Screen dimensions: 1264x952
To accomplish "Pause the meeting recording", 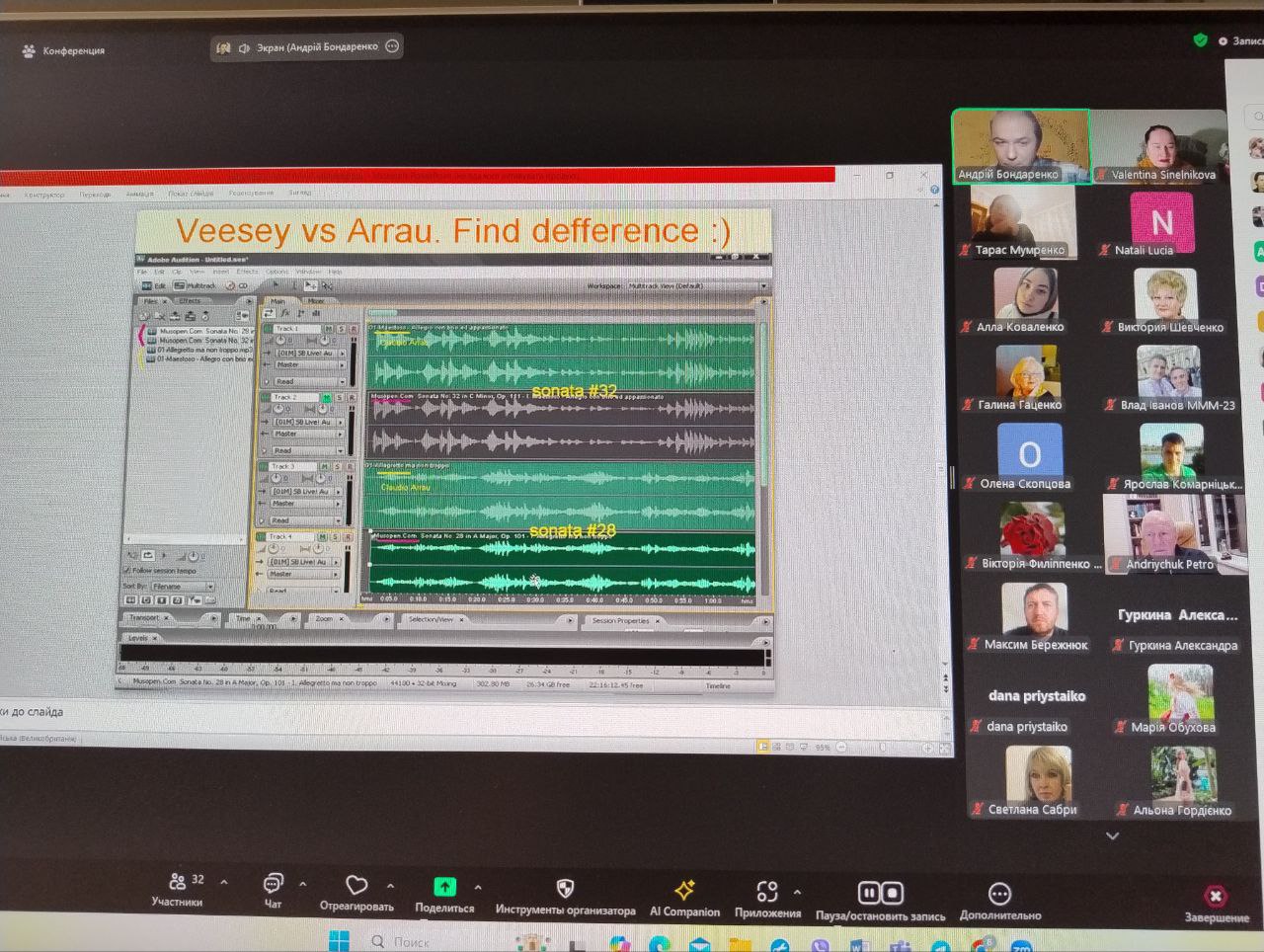I will point(869,893).
